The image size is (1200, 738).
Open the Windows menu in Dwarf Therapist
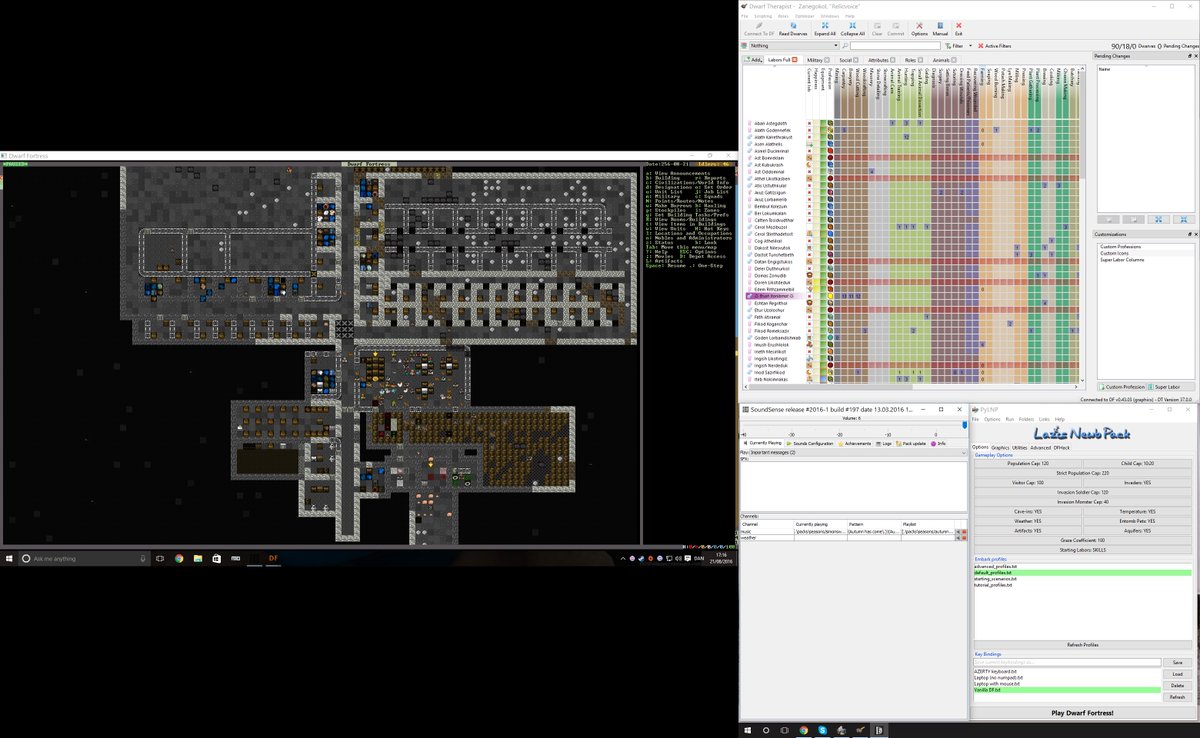[830, 16]
